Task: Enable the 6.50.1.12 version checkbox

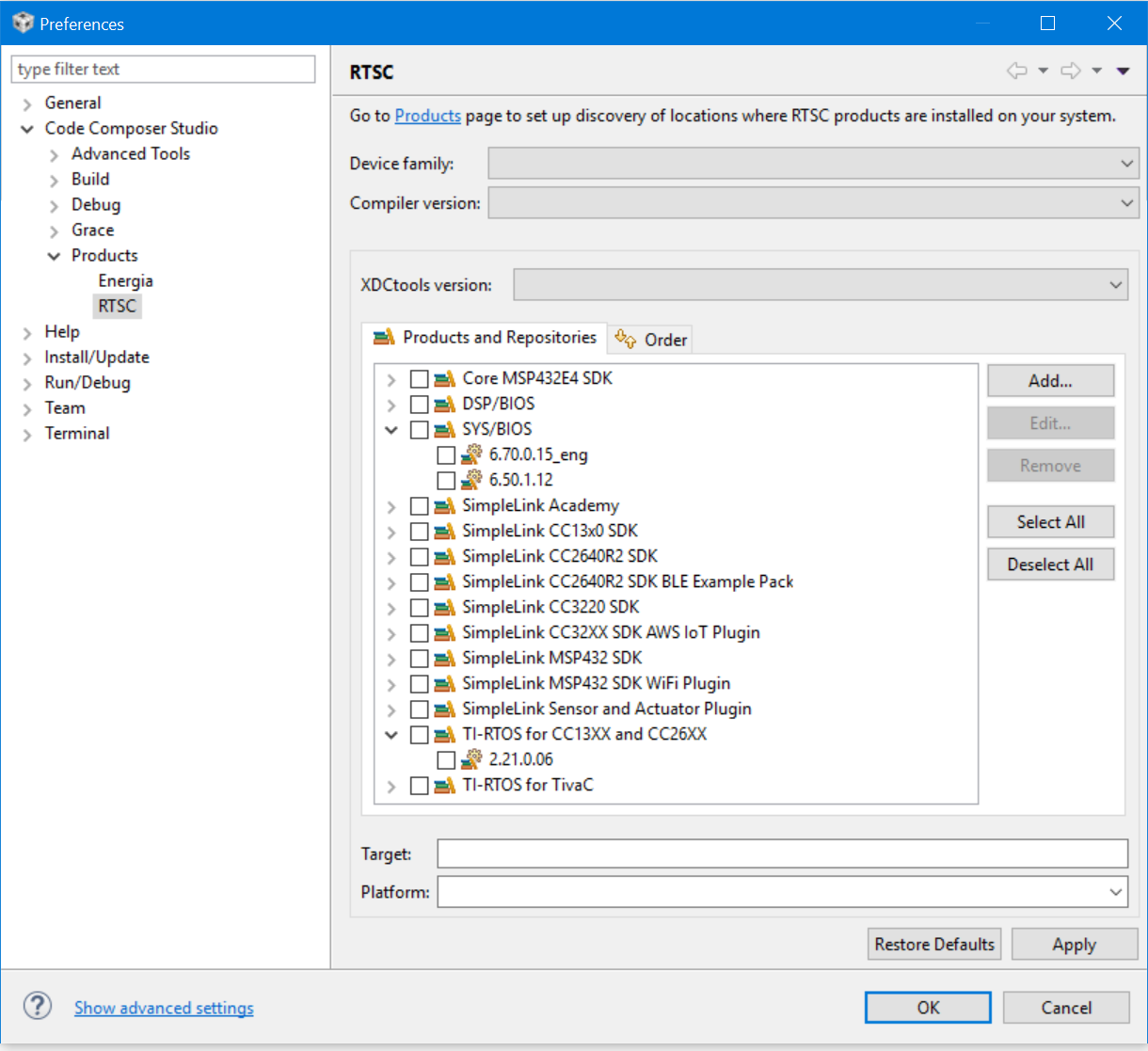Action: coord(446,481)
